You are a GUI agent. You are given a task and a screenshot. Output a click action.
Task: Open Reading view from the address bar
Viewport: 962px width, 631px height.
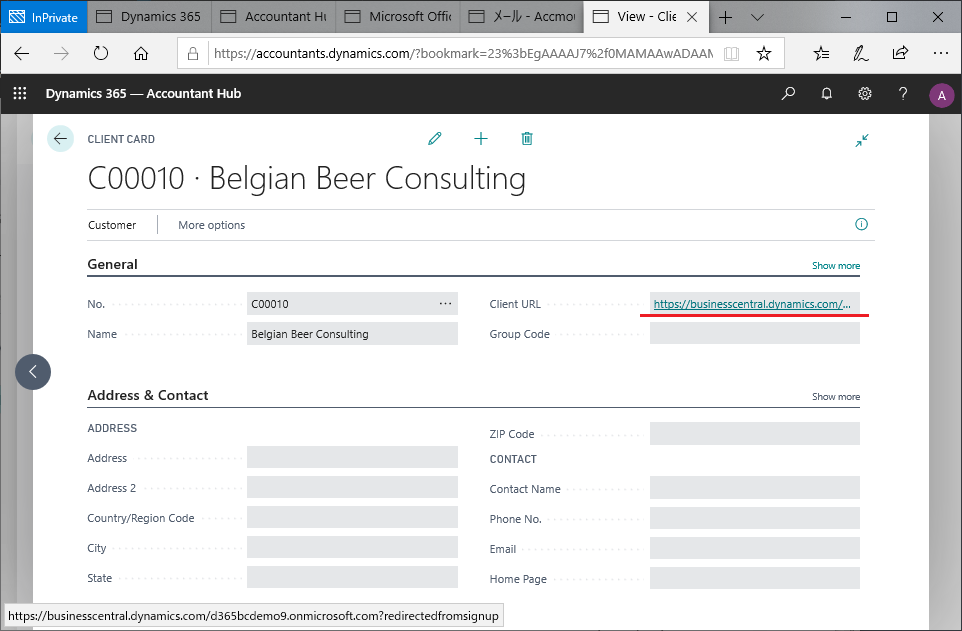tap(731, 53)
